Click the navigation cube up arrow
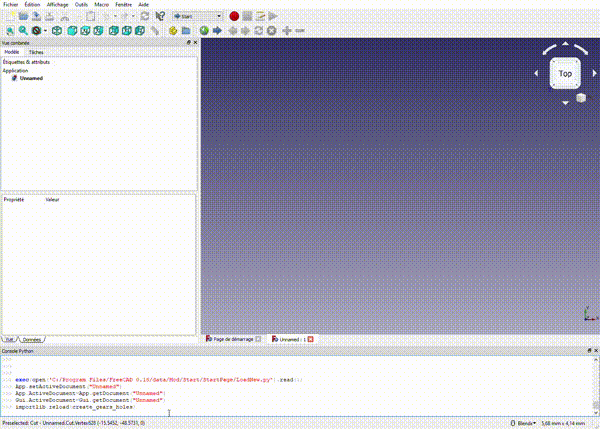Viewport: 600px width, 429px height. tap(565, 44)
